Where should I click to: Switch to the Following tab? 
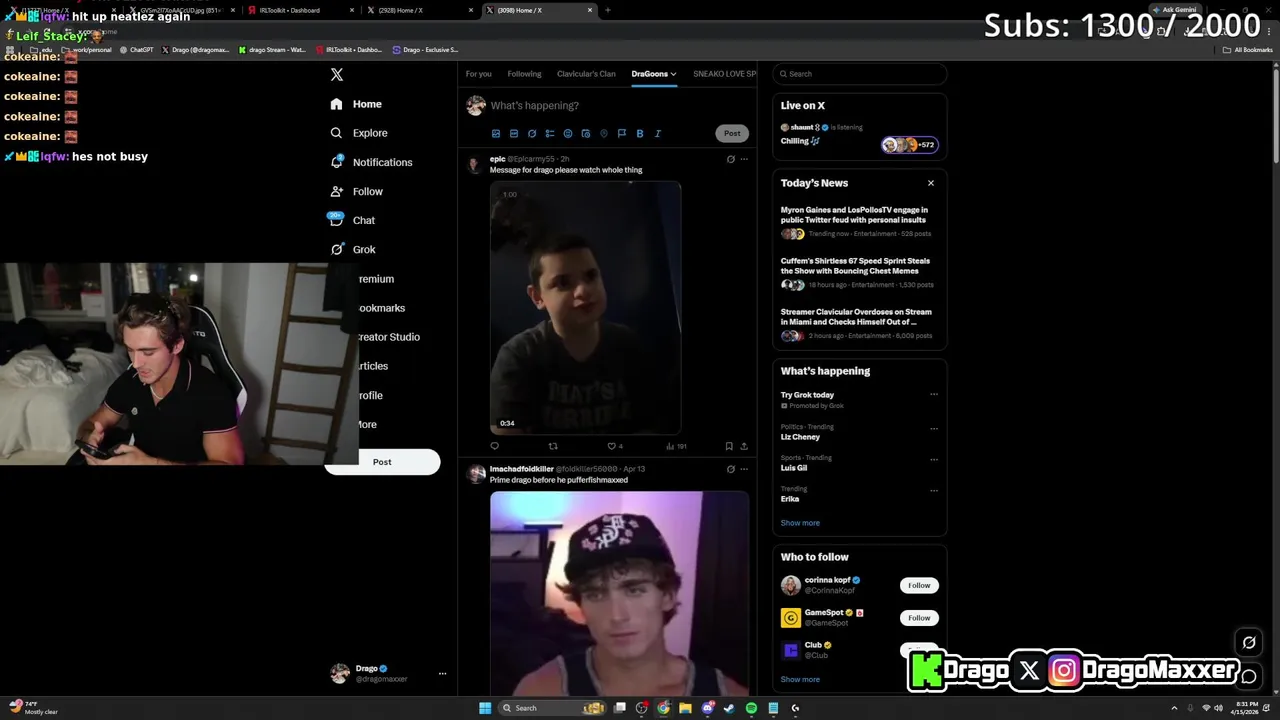[x=524, y=74]
